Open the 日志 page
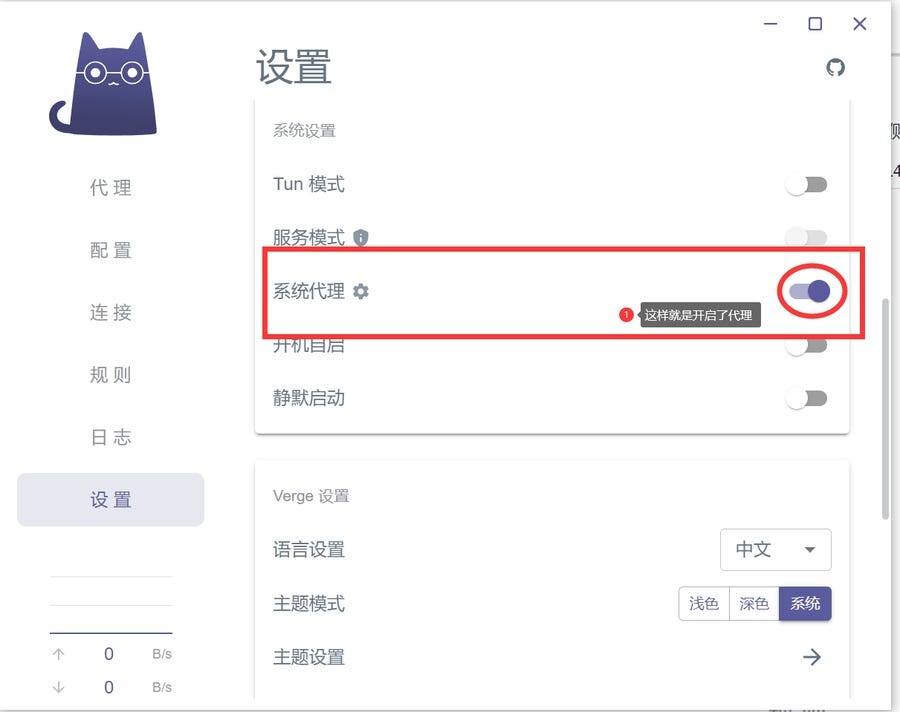The image size is (900, 712). pos(111,437)
